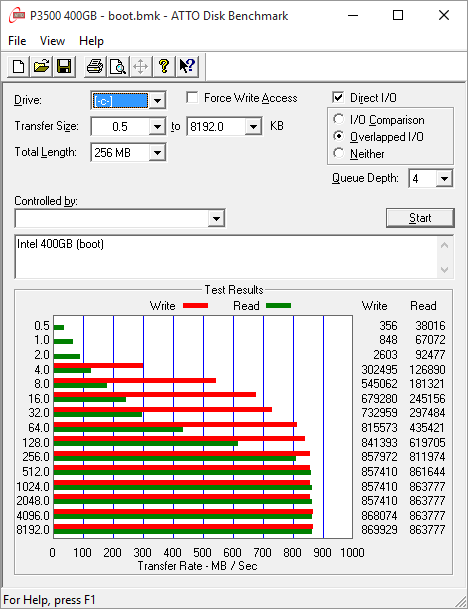The image size is (468, 609).
Task: Start the benchmark with Start button
Action: pyautogui.click(x=420, y=218)
